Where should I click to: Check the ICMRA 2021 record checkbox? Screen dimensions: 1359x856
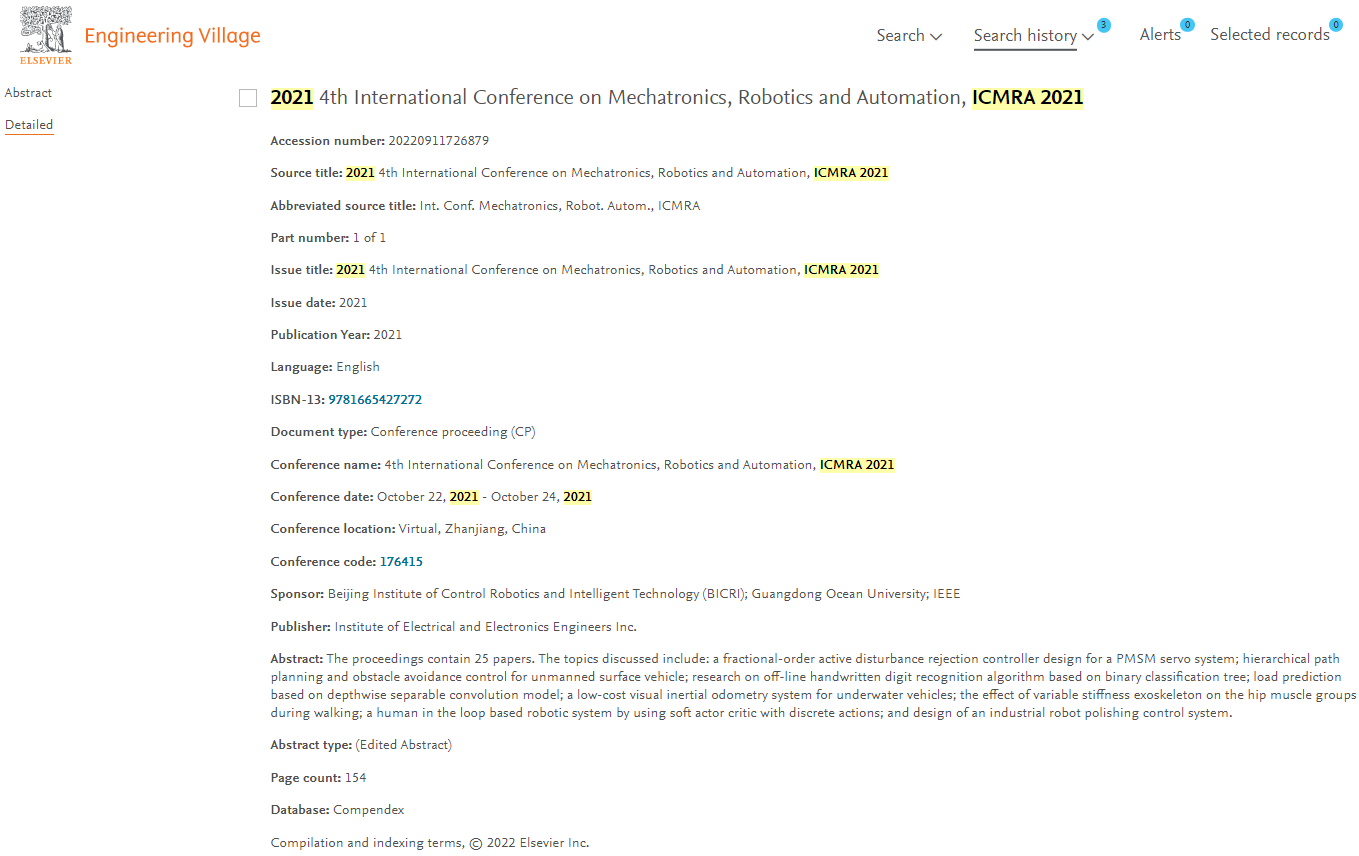[x=248, y=98]
